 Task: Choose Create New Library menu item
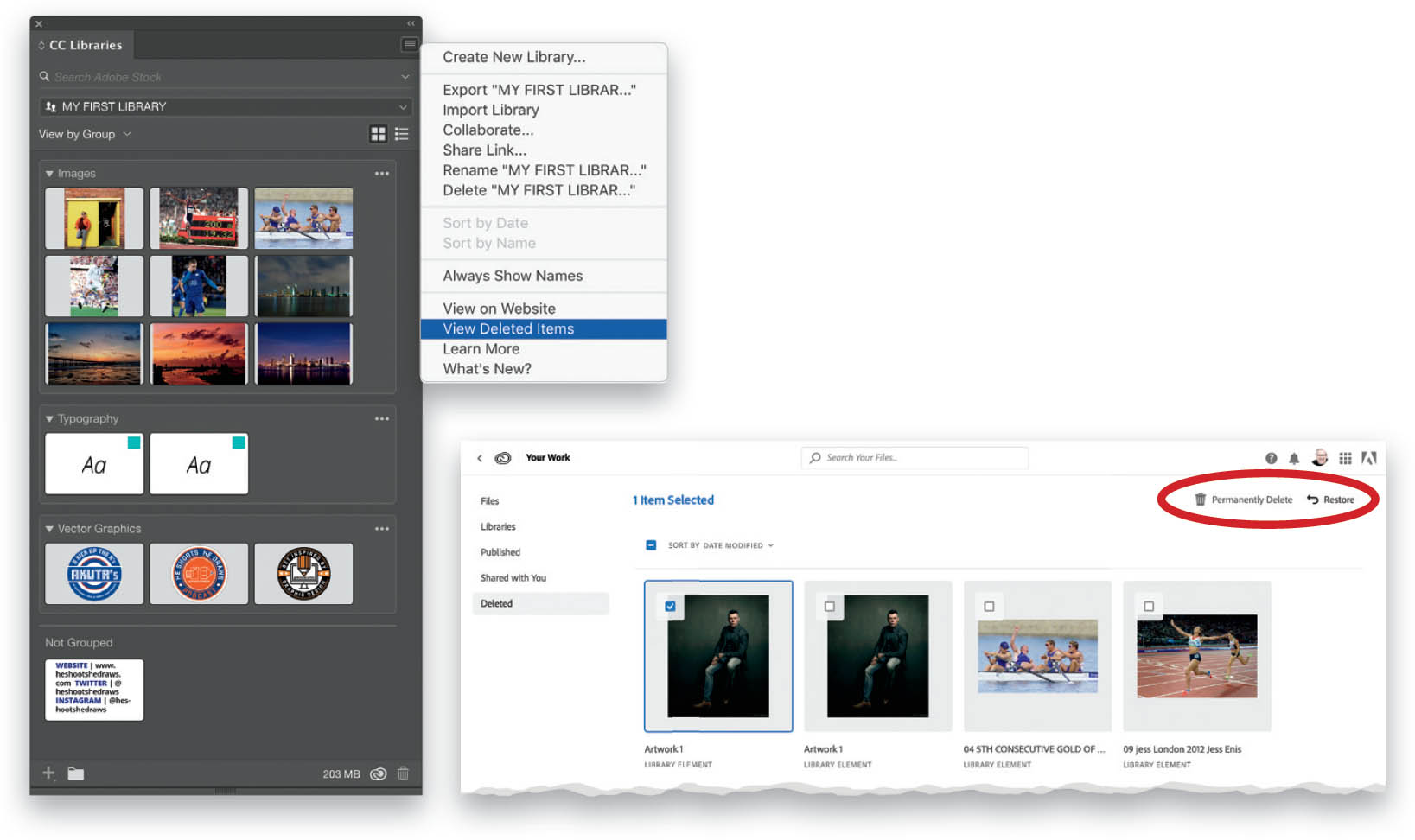pyautogui.click(x=544, y=57)
